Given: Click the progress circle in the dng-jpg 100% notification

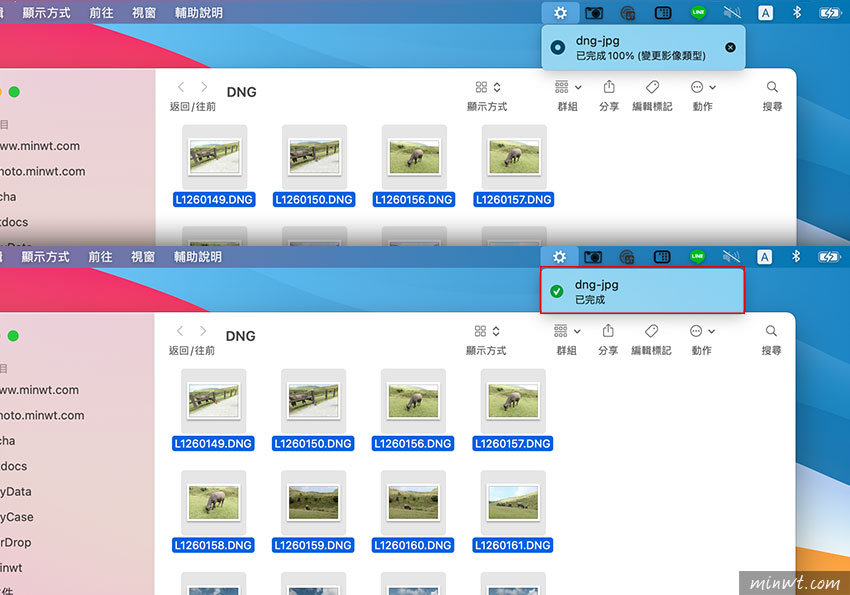Looking at the screenshot, I should click(557, 48).
